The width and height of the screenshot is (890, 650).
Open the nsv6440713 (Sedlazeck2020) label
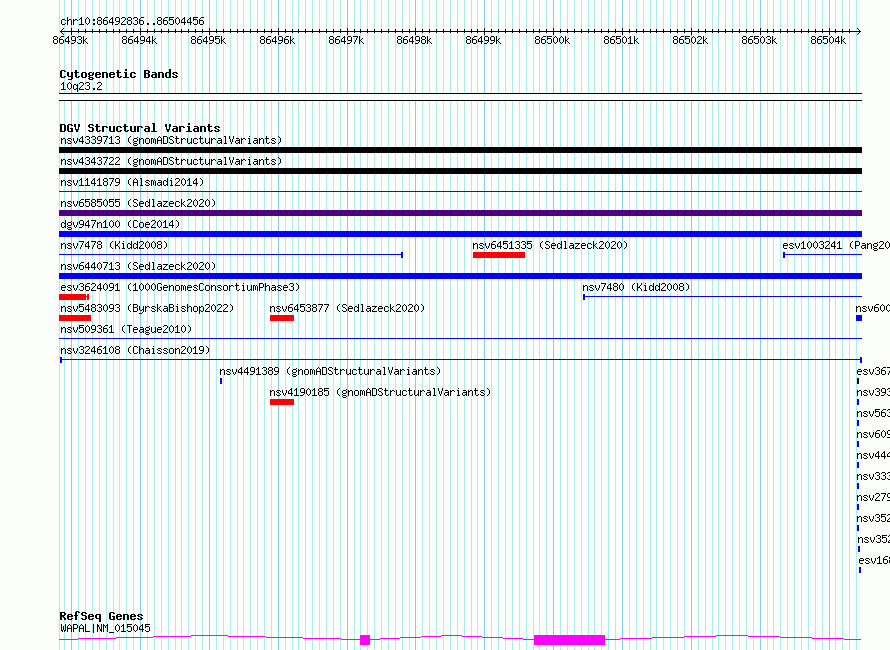point(138,266)
